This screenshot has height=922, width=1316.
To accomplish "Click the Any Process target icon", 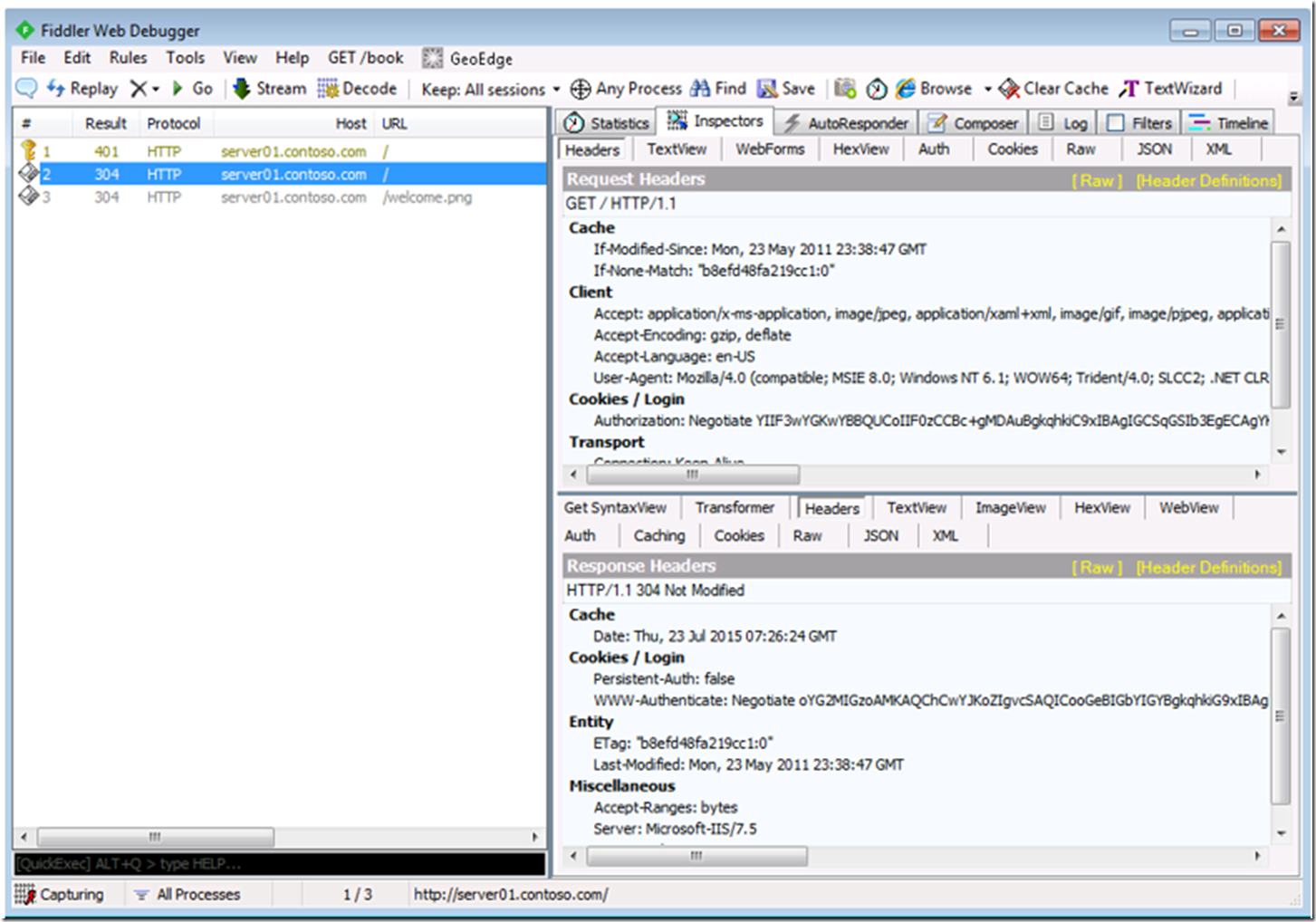I will pos(580,89).
